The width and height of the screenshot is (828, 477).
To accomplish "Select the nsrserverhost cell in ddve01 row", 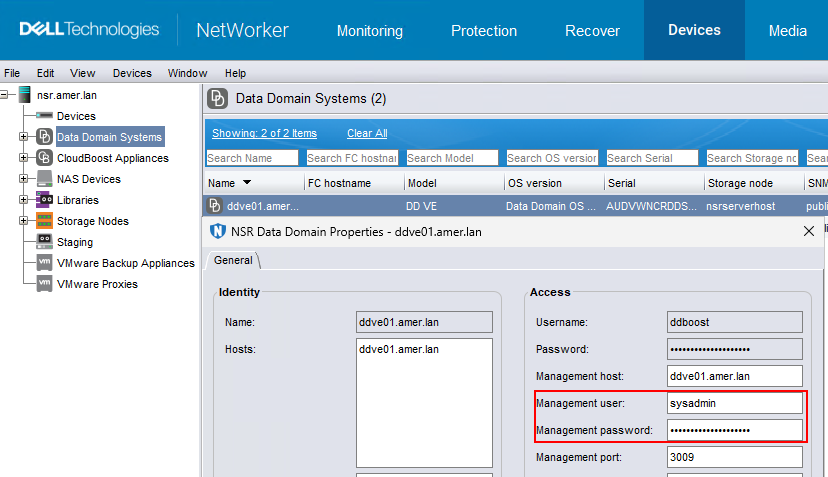I will click(x=740, y=206).
